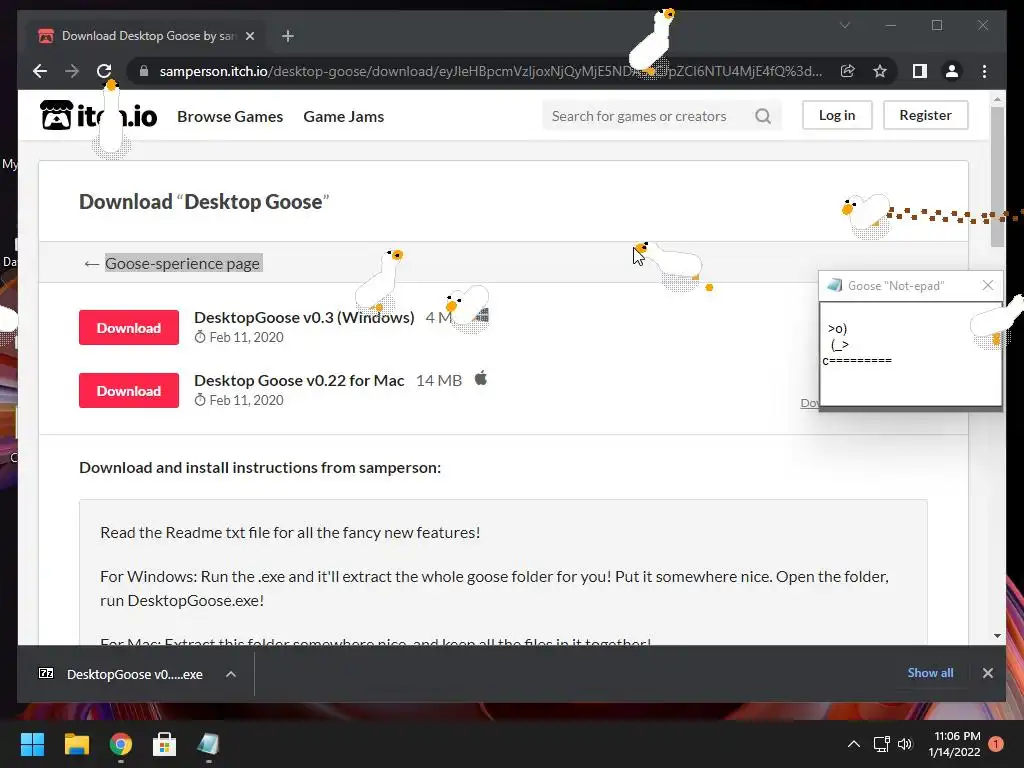This screenshot has height=768, width=1024.
Task: Click the Chrome icon in the taskbar
Action: (121, 744)
